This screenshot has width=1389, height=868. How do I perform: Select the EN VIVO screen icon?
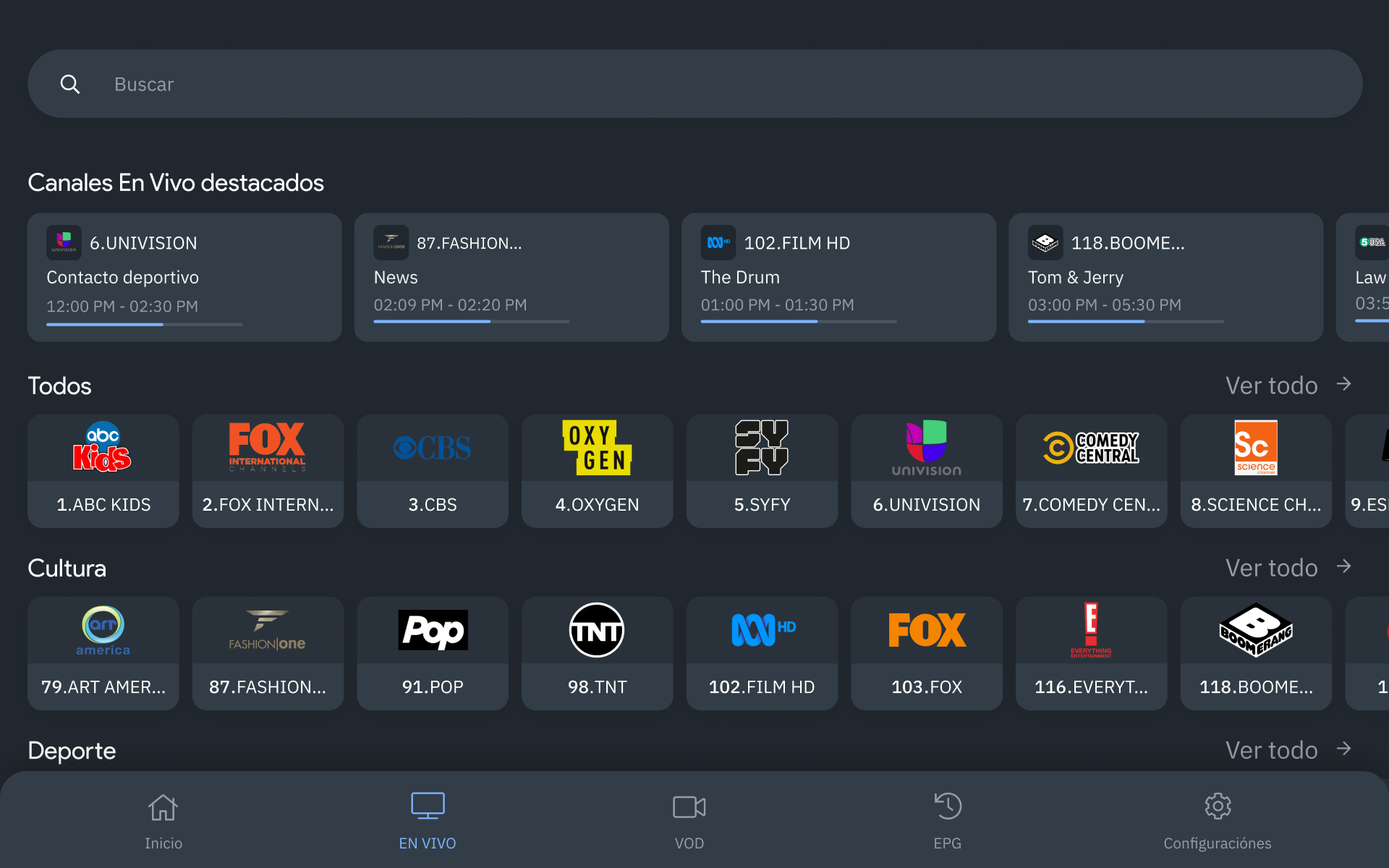pos(427,804)
